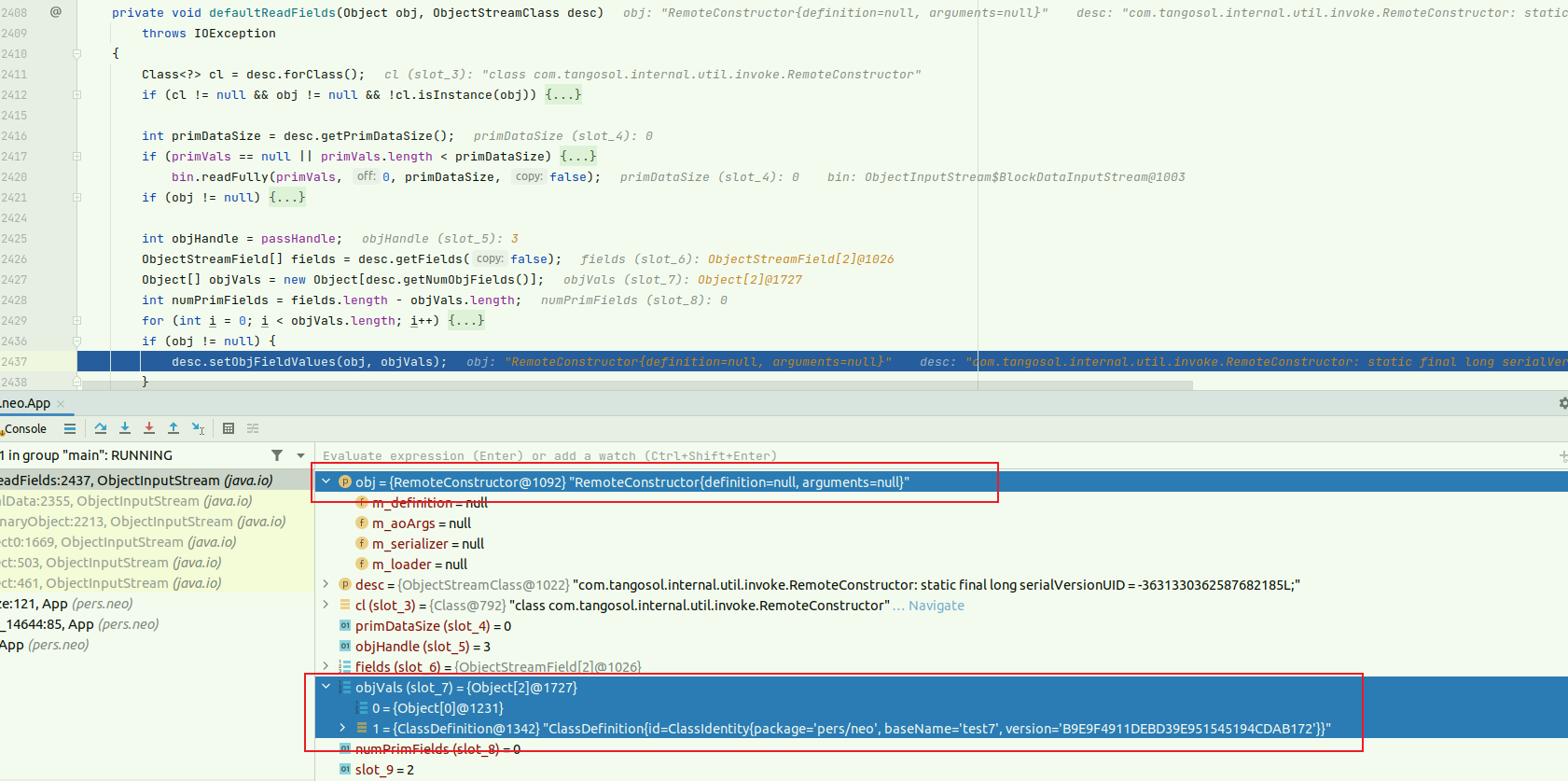
Task: Select frame ct:461, ObjectInputStream
Action: 157,583
